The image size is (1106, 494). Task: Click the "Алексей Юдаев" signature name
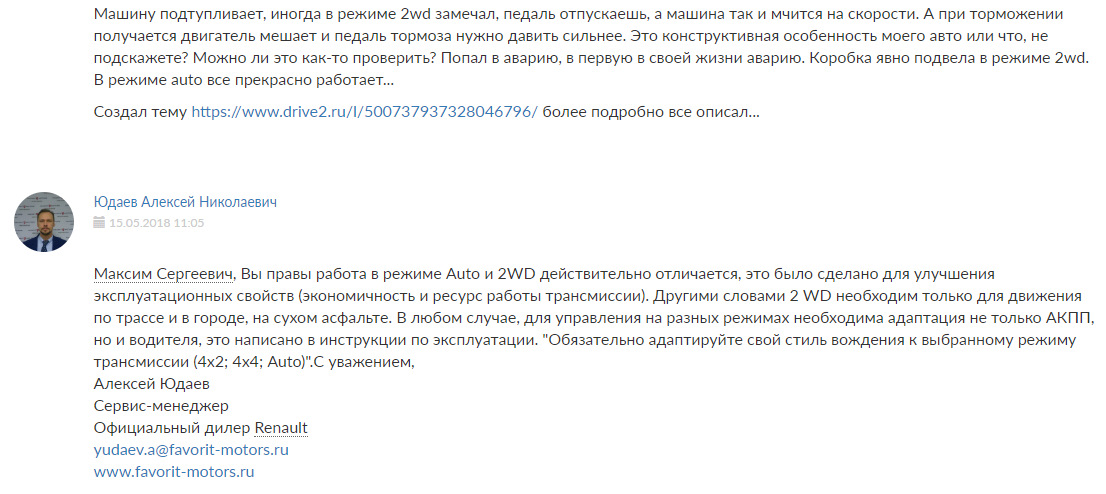tap(145, 384)
